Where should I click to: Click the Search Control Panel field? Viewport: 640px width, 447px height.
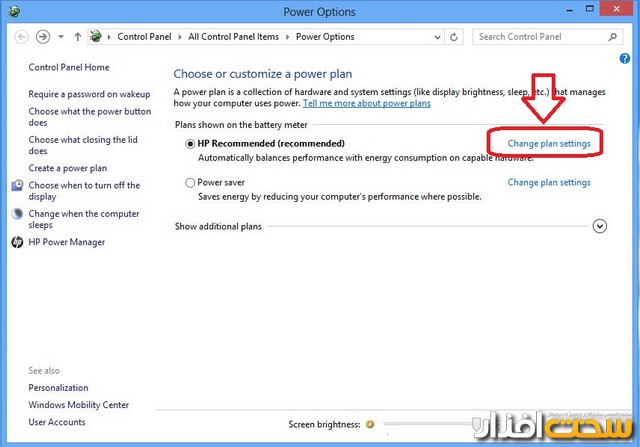[x=547, y=37]
